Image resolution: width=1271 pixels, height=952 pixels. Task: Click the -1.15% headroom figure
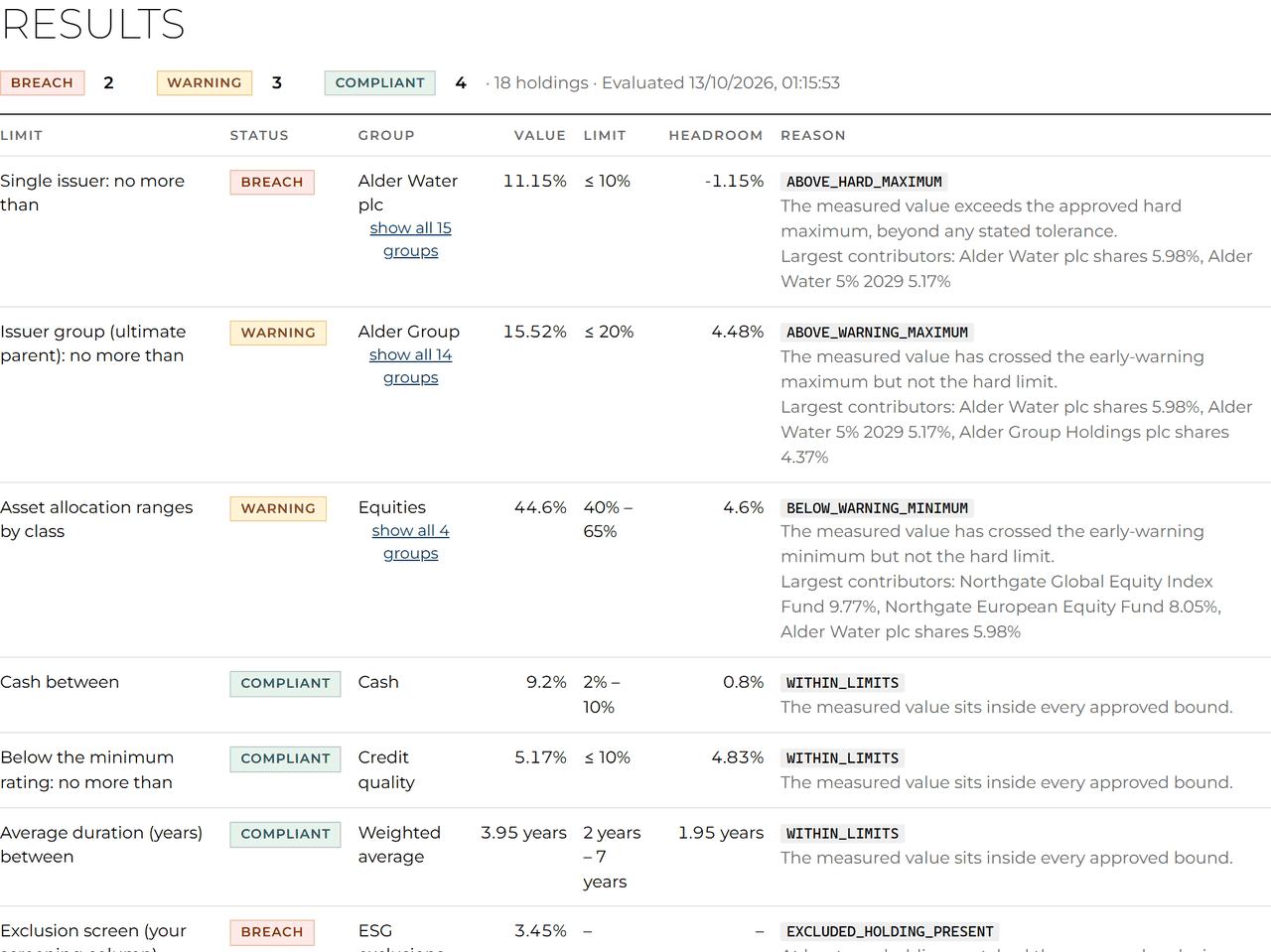point(734,181)
